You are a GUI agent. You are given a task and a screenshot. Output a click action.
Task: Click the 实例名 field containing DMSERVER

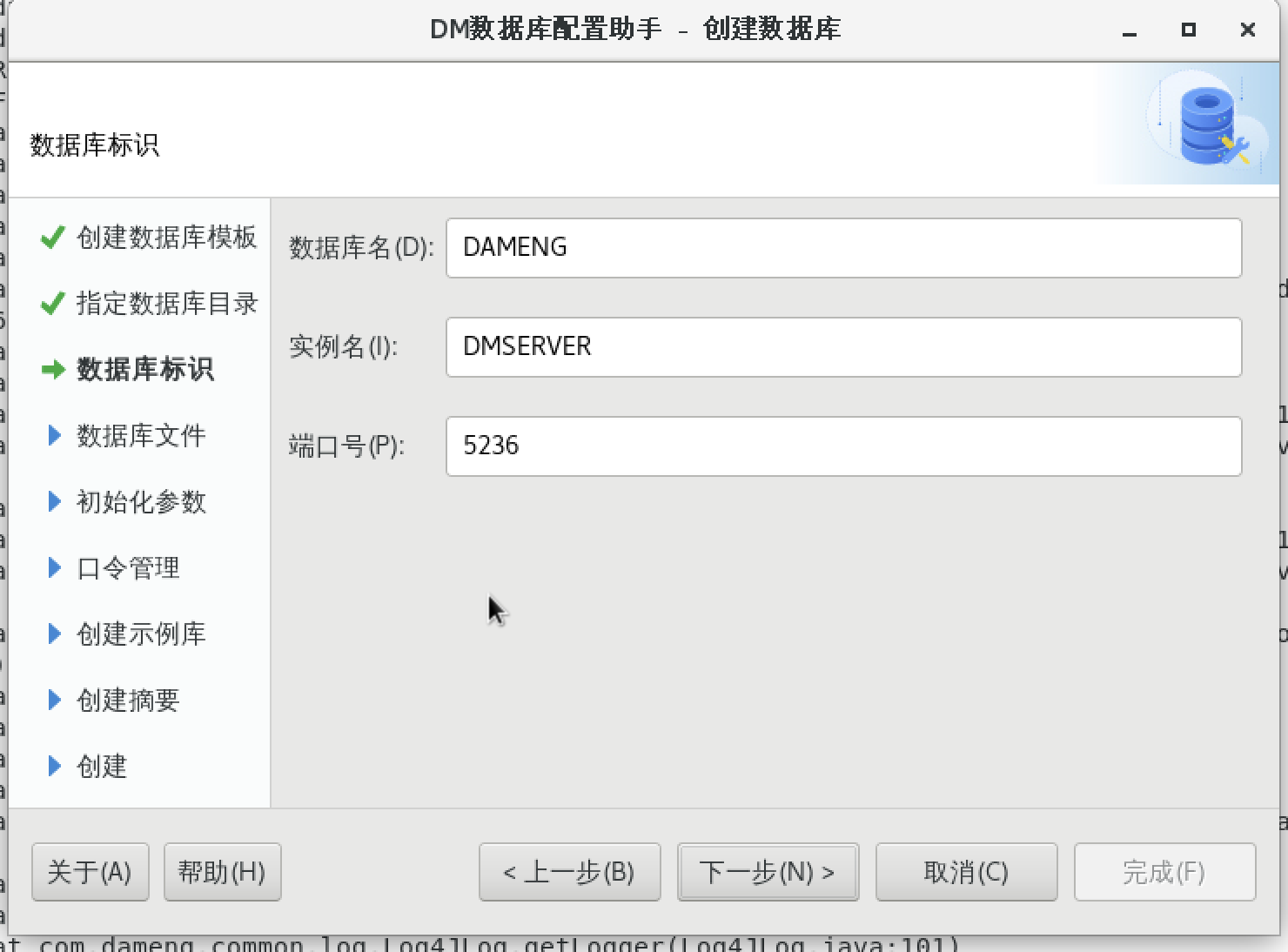coord(843,347)
